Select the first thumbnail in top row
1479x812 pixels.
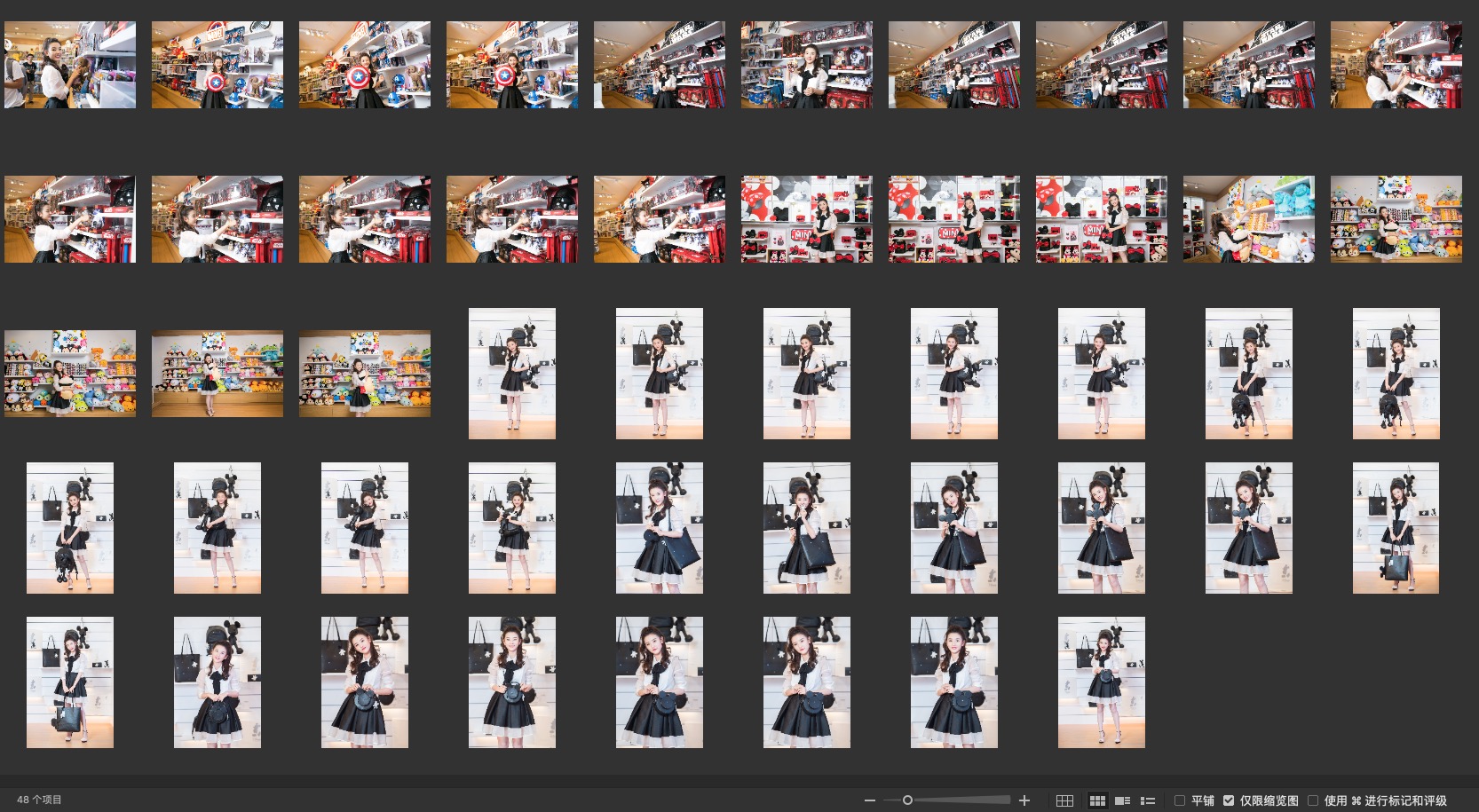70,65
